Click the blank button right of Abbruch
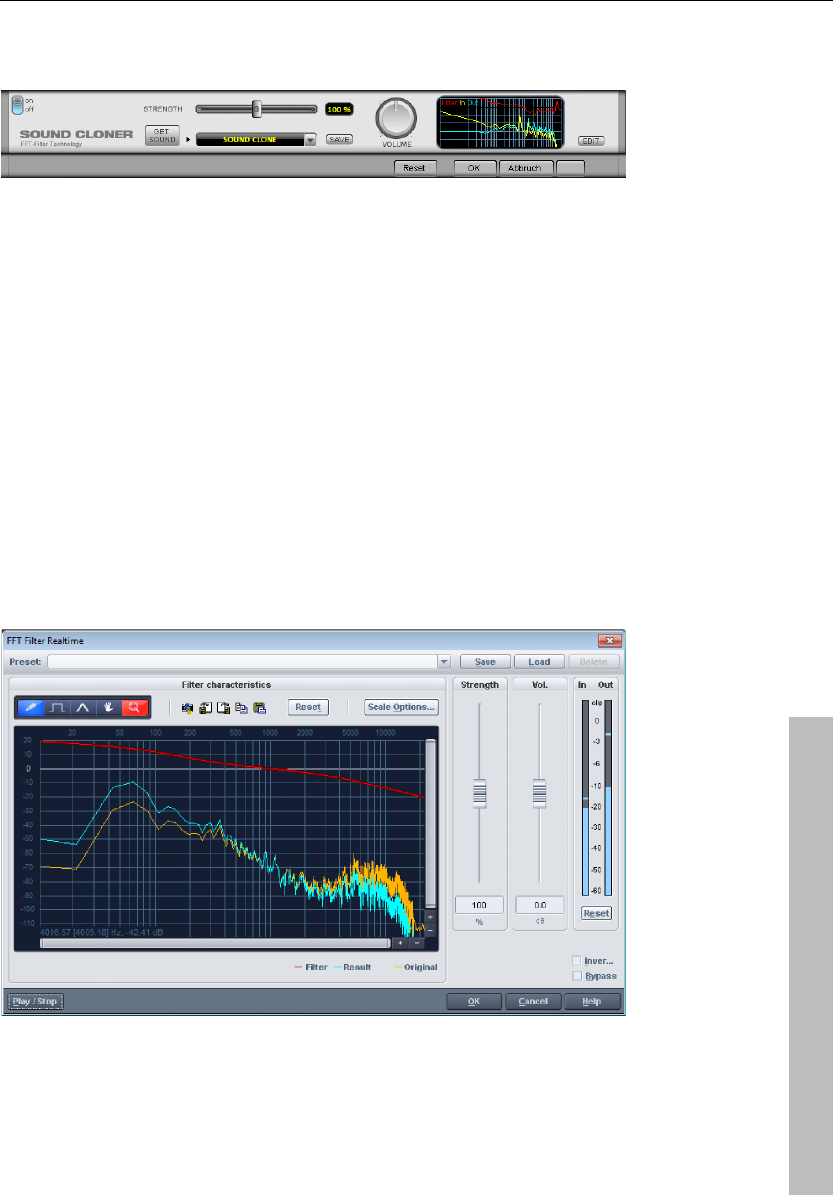The image size is (833, 1195). pos(571,168)
